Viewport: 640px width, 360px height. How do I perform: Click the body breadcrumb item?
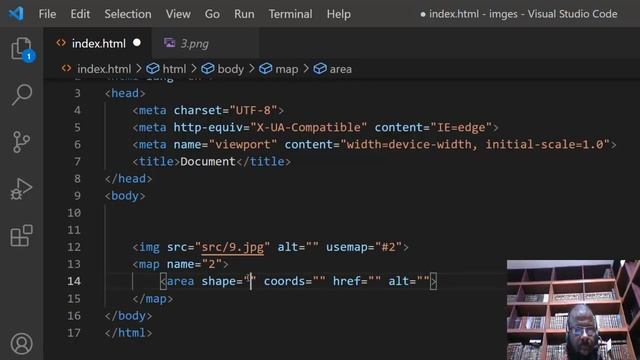230,69
